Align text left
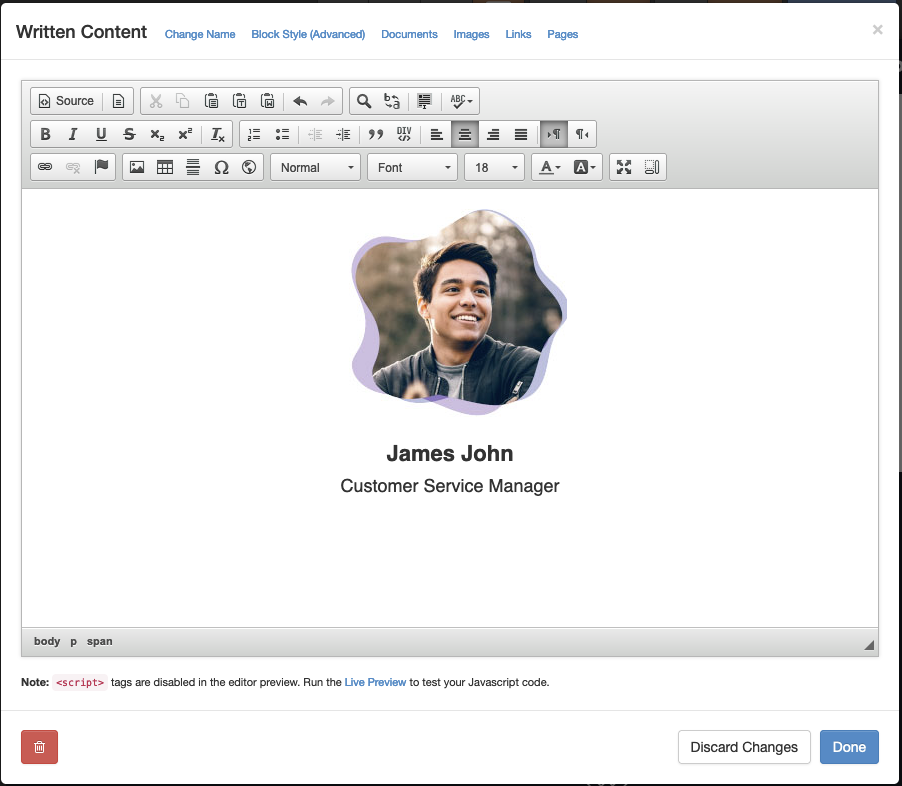 (437, 135)
